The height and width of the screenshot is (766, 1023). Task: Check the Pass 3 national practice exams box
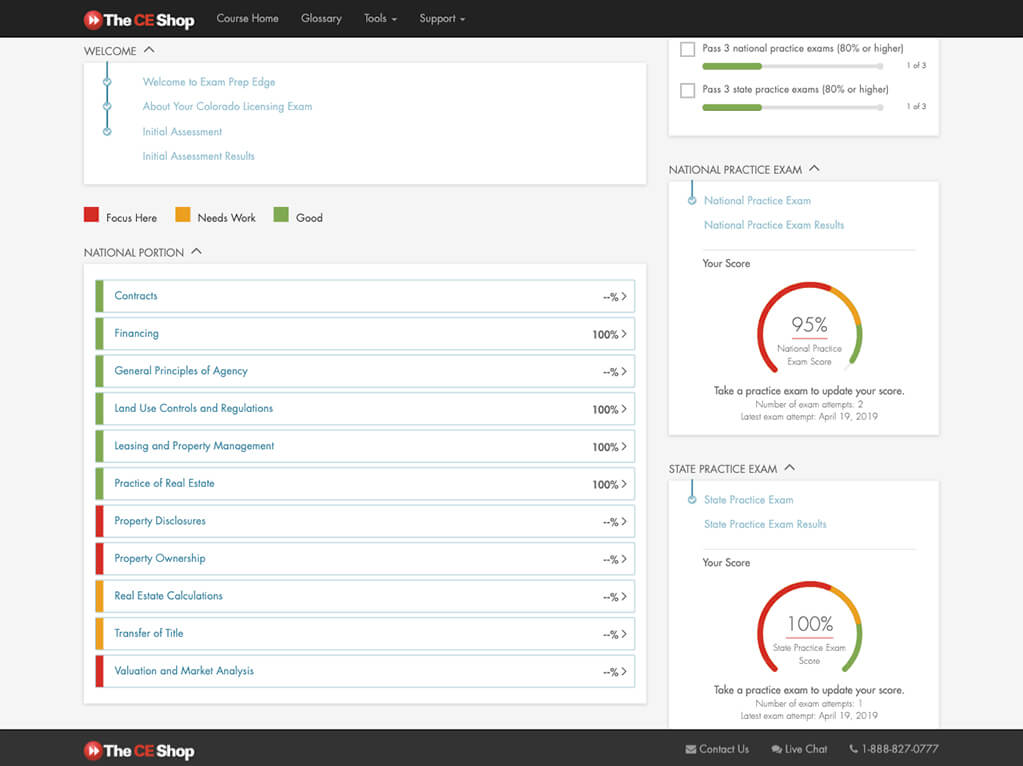point(687,49)
